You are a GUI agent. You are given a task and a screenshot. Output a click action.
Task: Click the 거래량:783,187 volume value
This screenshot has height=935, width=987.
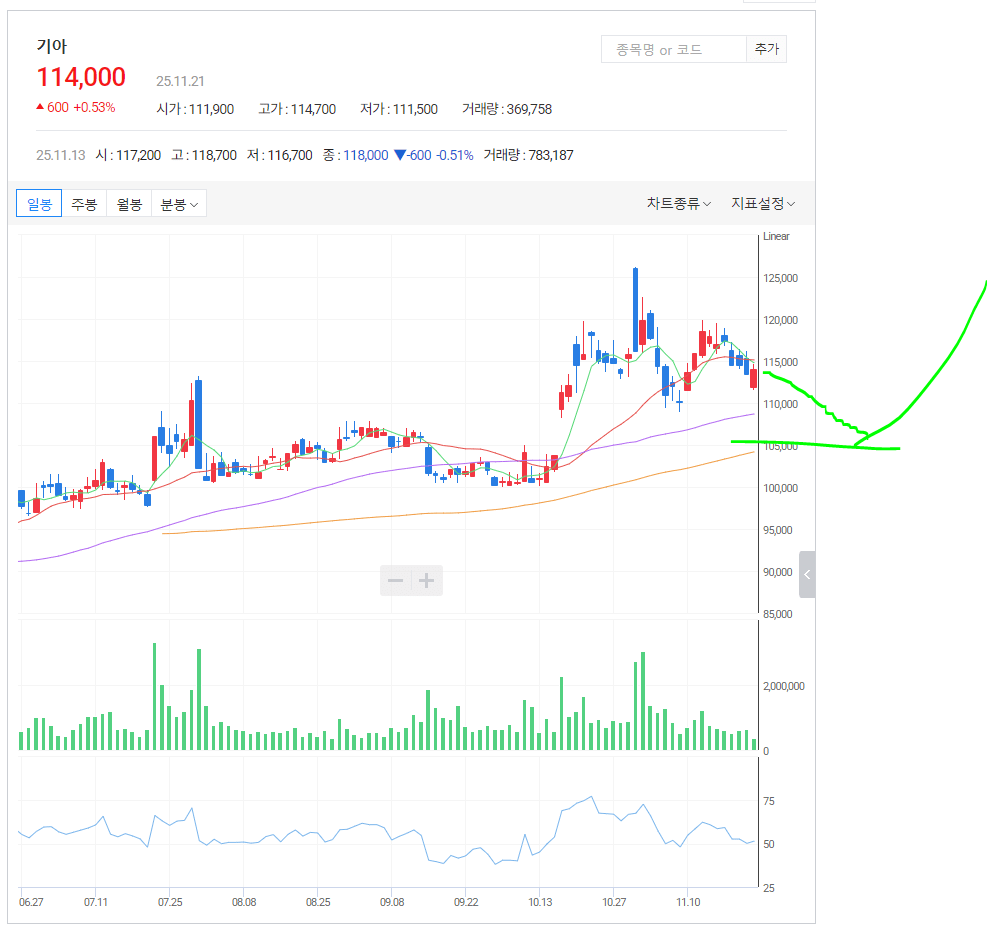[528, 155]
